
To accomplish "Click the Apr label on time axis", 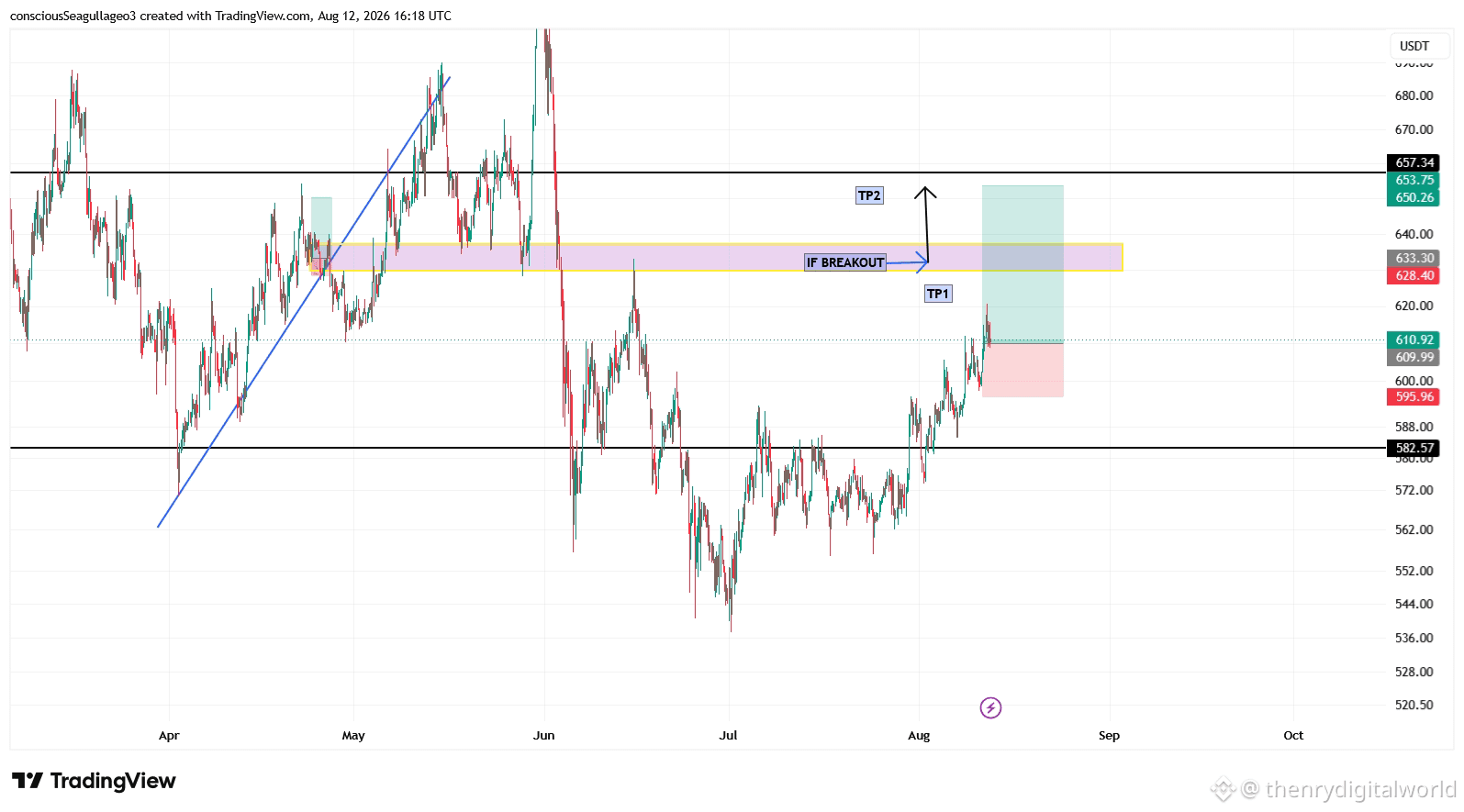I will [x=169, y=735].
